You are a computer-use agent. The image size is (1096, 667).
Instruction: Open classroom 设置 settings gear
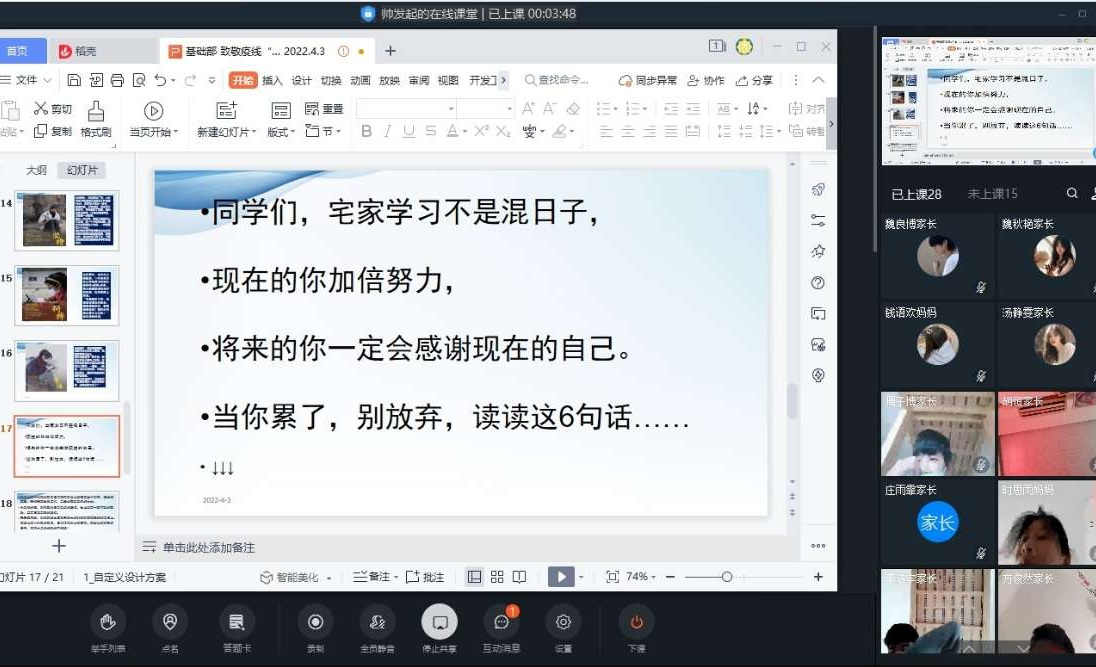[563, 623]
